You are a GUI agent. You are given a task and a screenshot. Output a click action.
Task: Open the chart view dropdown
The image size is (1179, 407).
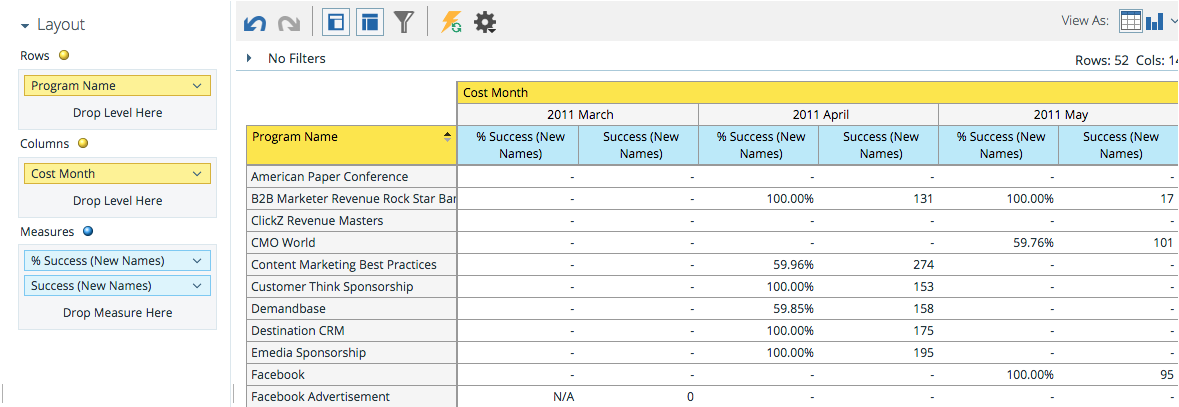click(x=1161, y=21)
